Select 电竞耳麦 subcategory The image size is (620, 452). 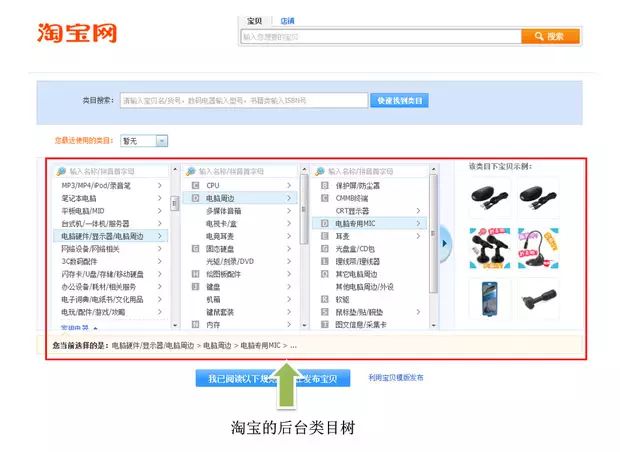[240, 236]
